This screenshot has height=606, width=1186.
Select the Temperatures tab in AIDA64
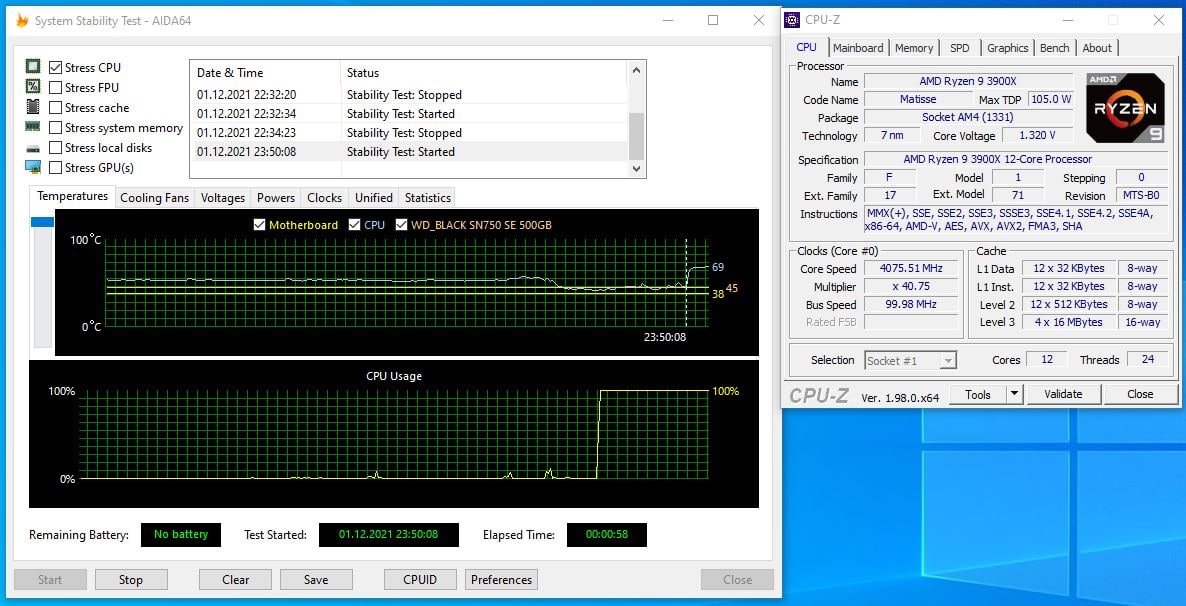[x=73, y=196]
